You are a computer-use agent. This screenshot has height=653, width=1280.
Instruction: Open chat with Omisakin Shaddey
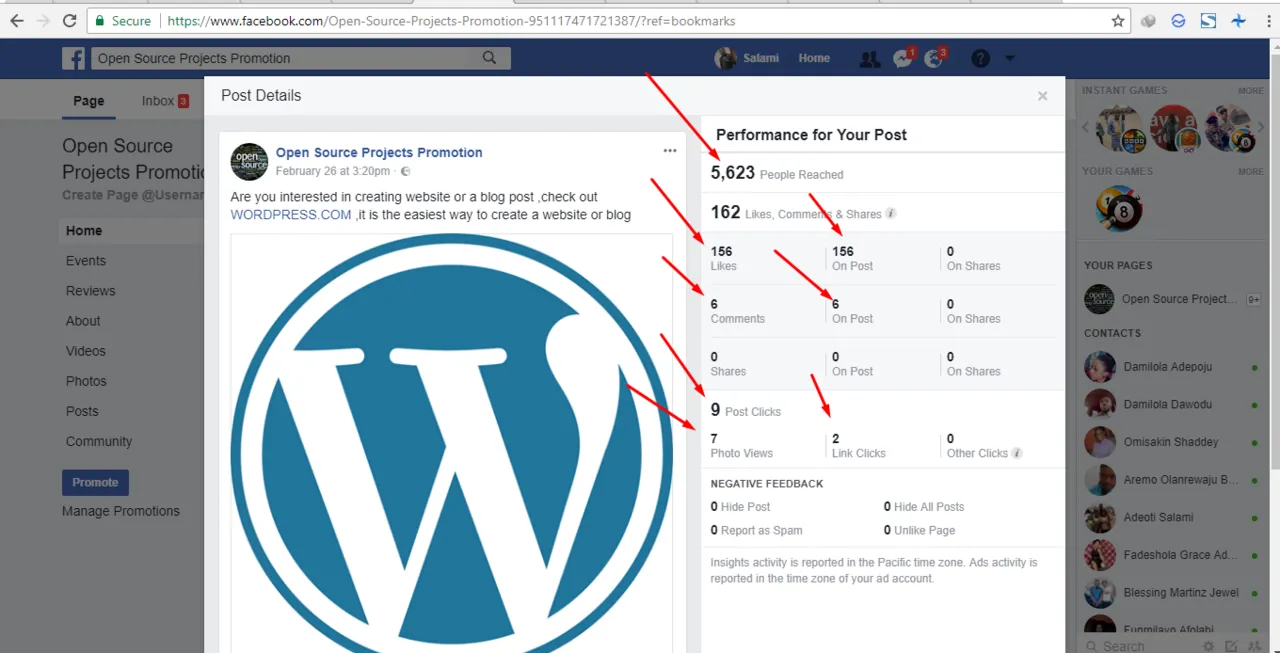[1172, 442]
